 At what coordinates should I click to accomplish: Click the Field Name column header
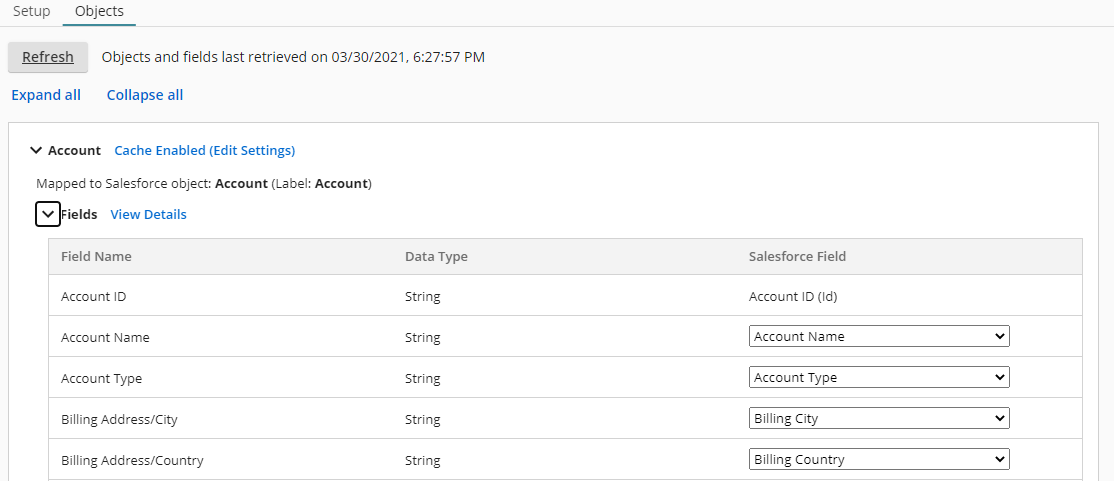pos(96,257)
